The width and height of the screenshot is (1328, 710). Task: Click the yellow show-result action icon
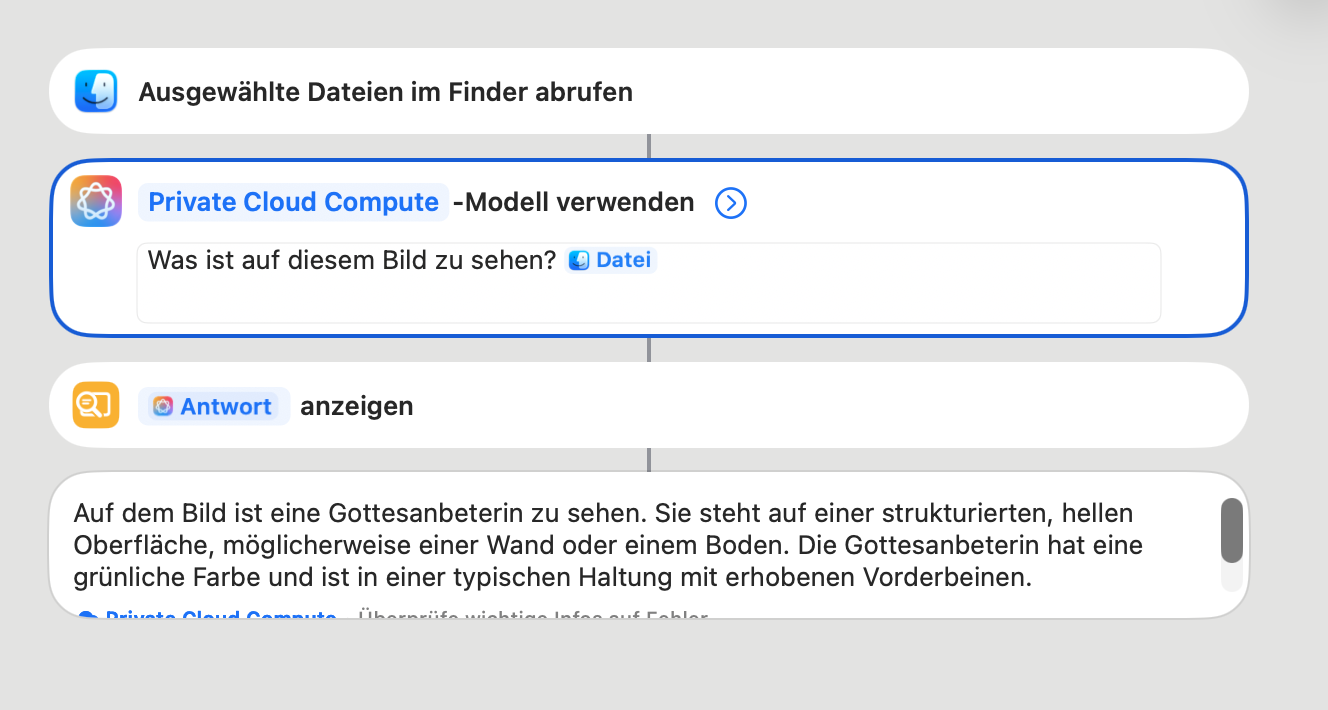[96, 405]
